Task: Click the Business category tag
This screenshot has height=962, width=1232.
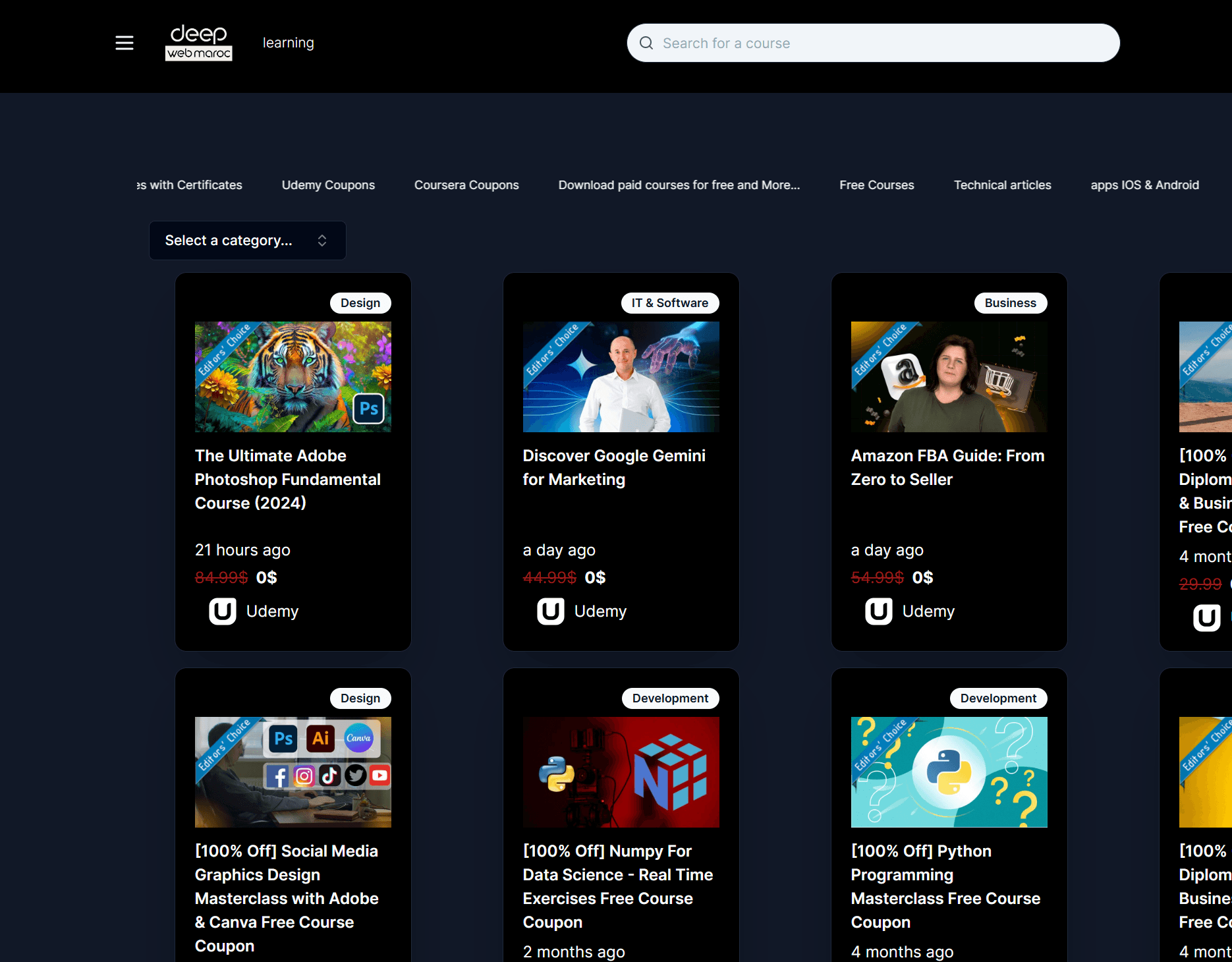Action: (x=1011, y=303)
